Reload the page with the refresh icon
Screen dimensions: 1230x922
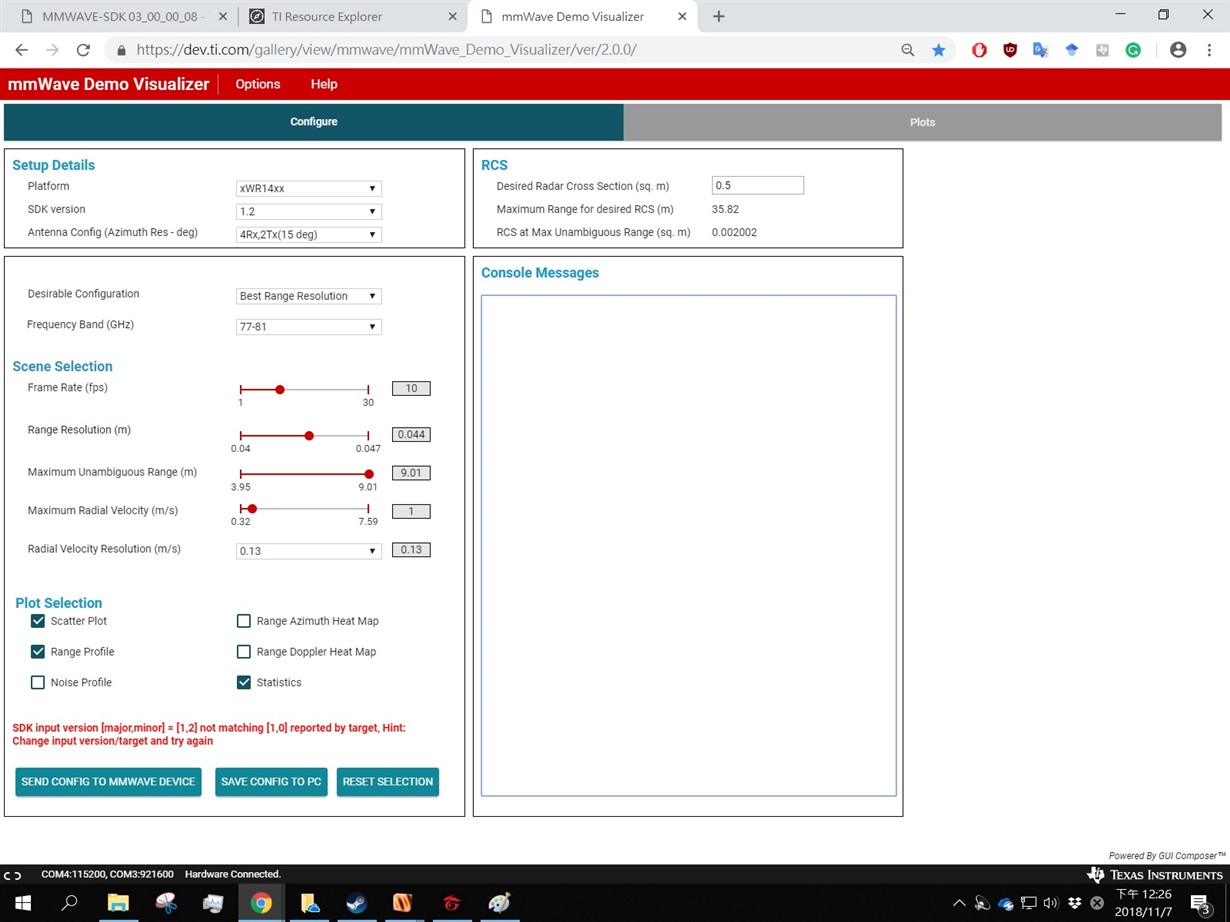pyautogui.click(x=83, y=50)
